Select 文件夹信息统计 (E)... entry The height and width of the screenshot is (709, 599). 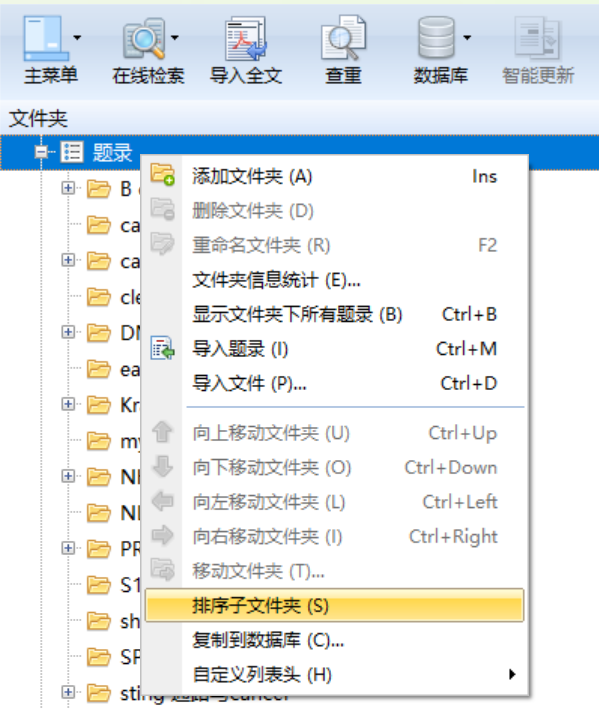335,280
